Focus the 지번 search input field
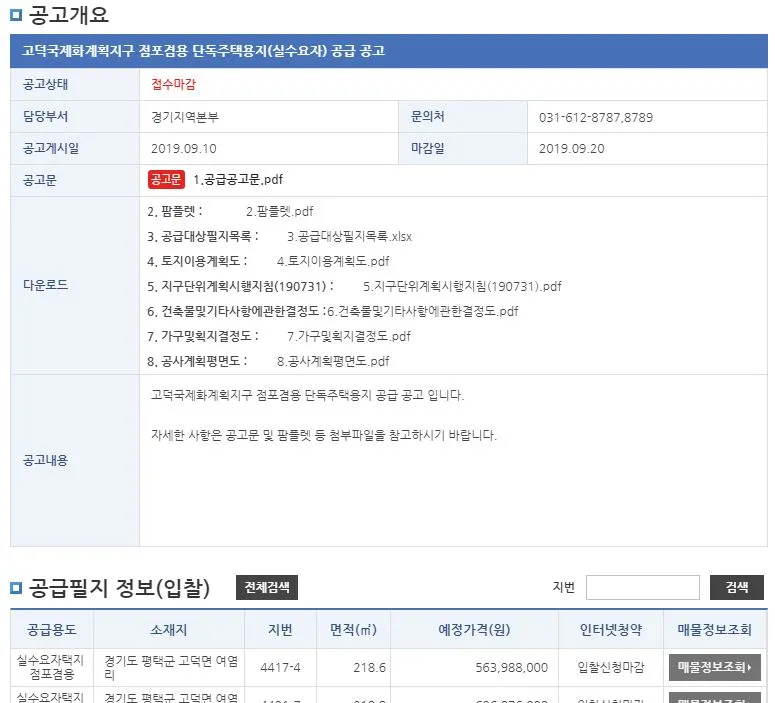Image resolution: width=775 pixels, height=703 pixels. click(643, 587)
